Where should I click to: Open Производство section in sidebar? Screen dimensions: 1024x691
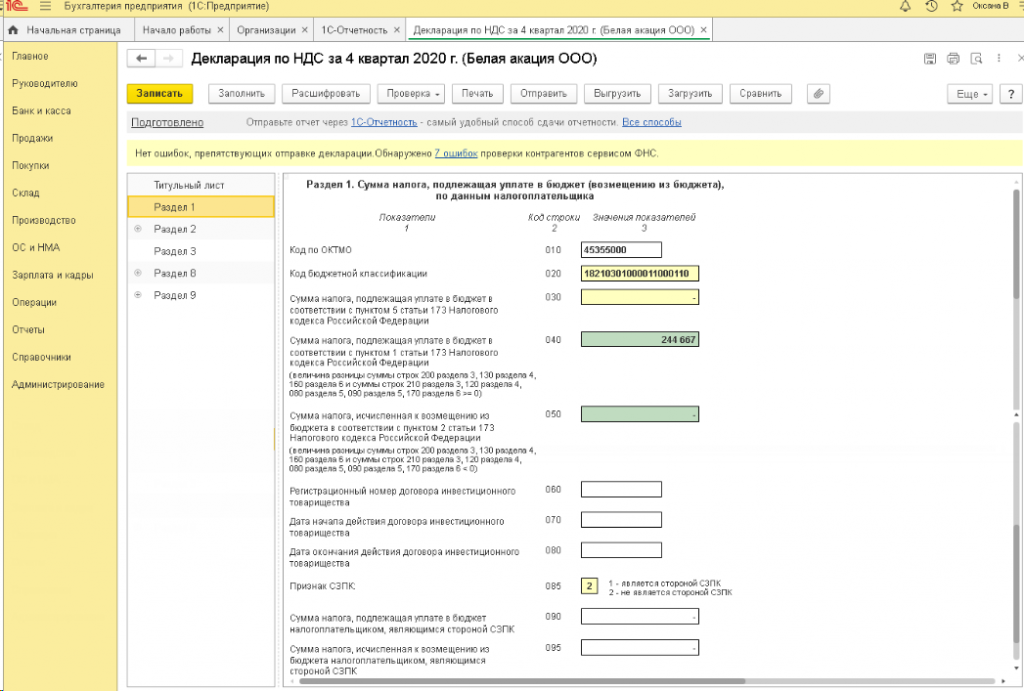44,221
